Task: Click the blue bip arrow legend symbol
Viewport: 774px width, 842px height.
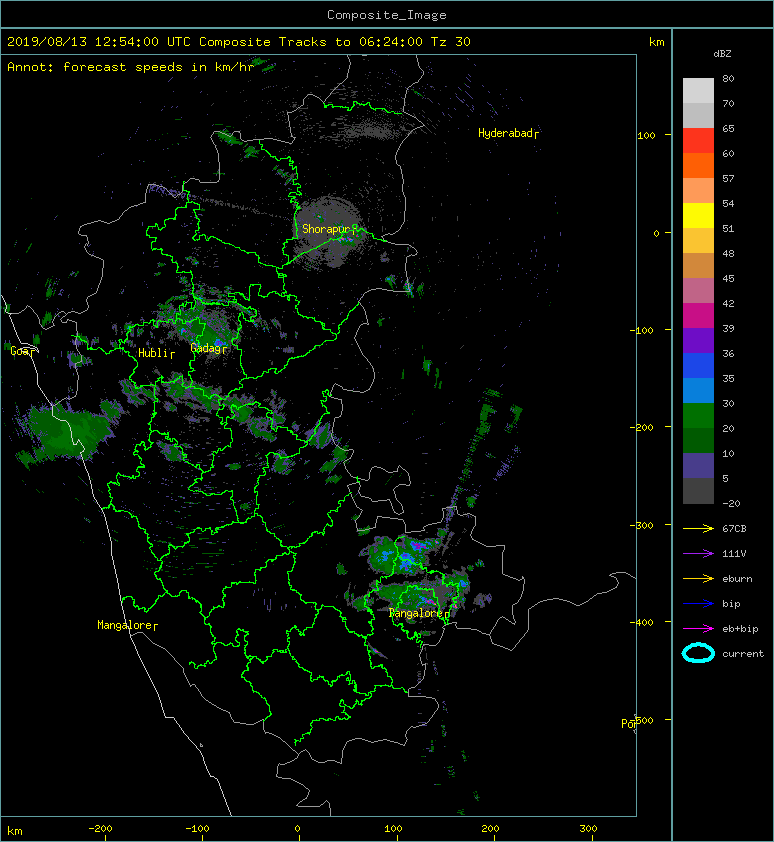Action: [x=698, y=604]
